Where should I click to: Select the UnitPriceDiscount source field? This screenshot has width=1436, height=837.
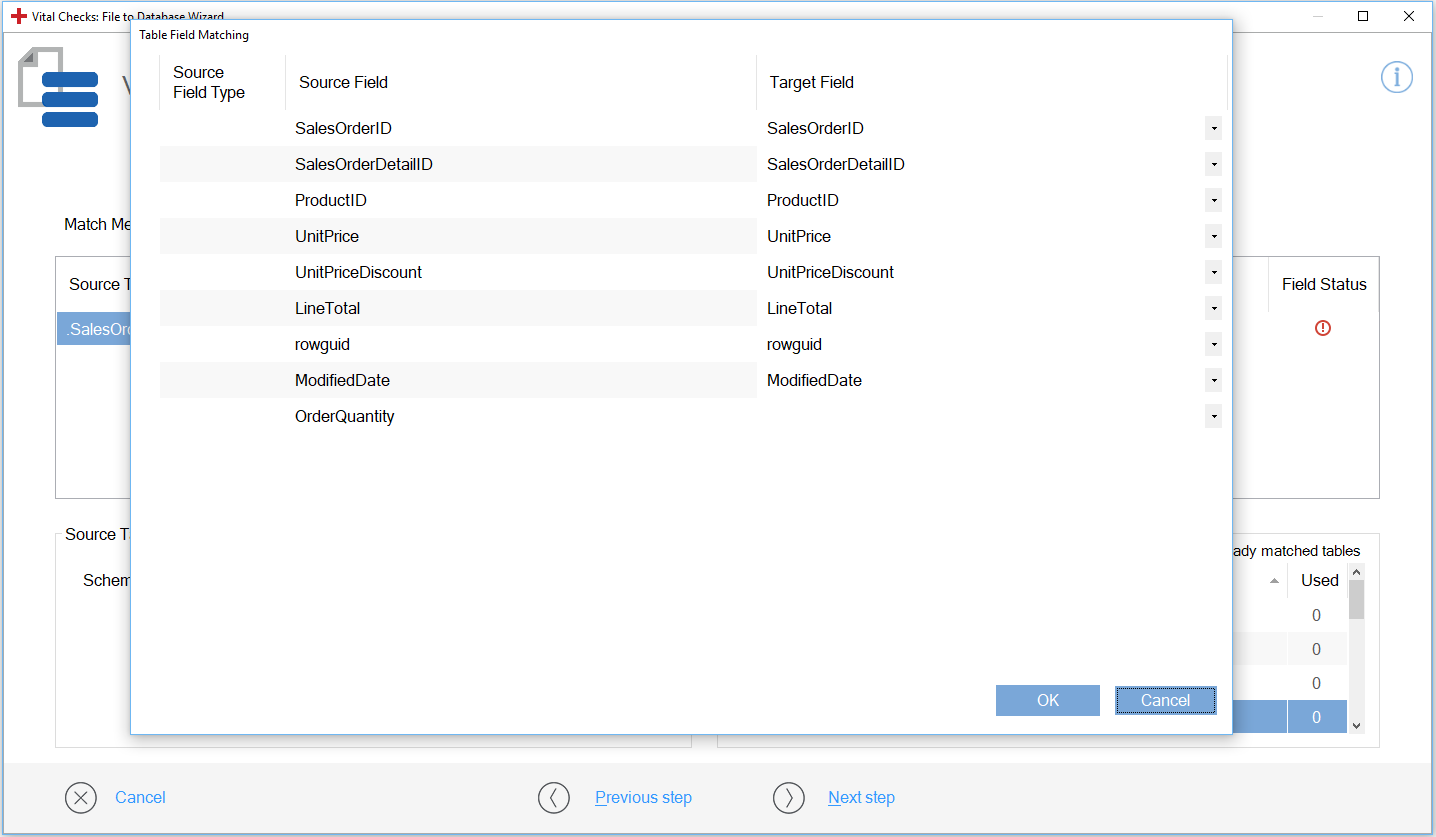(358, 272)
